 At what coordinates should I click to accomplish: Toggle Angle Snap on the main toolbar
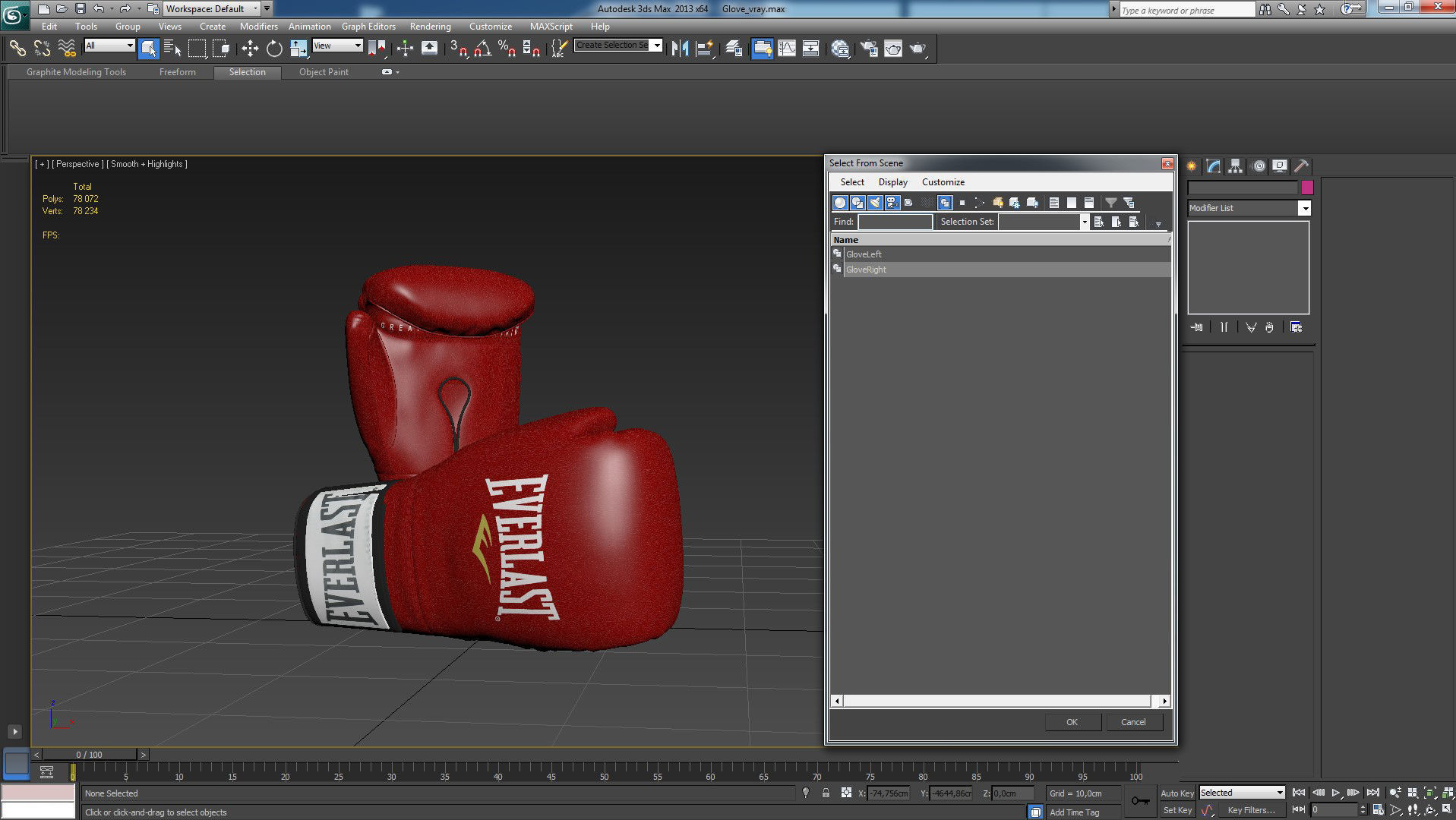pyautogui.click(x=482, y=49)
